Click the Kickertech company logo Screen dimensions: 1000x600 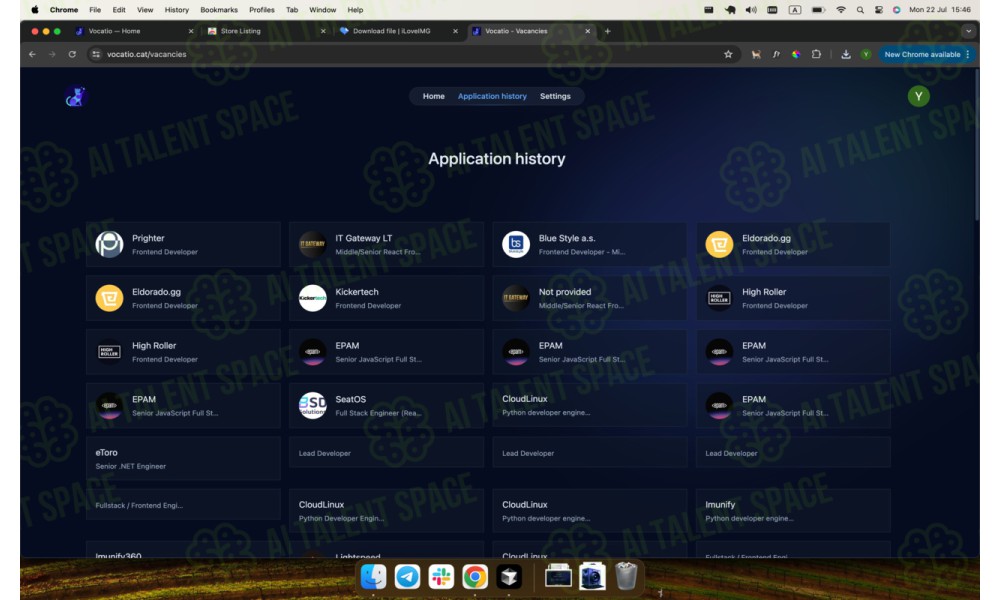[312, 298]
